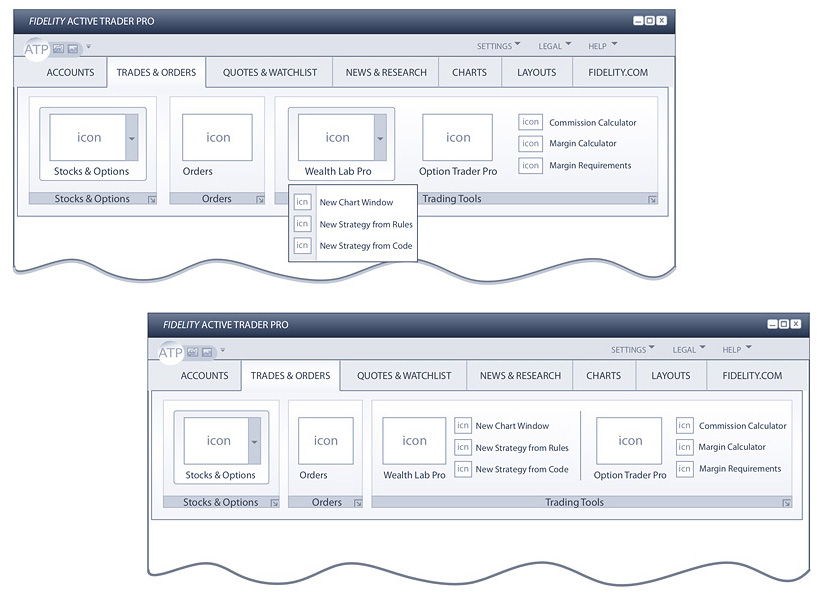This screenshot has height=596, width=822.
Task: Open Stocks & Options group launcher, upper window
Action: click(152, 199)
